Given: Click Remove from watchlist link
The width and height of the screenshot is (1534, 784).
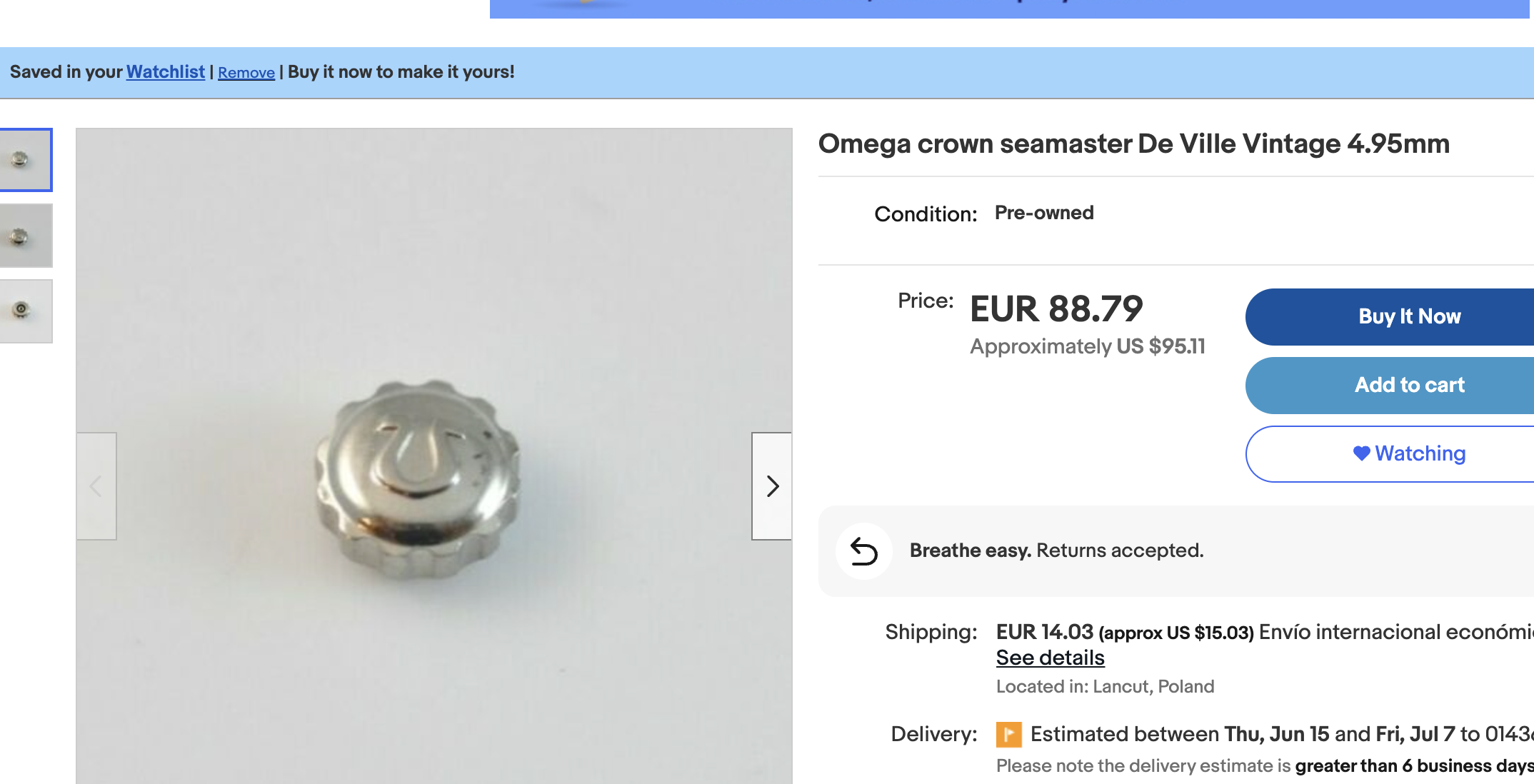Looking at the screenshot, I should coord(246,73).
